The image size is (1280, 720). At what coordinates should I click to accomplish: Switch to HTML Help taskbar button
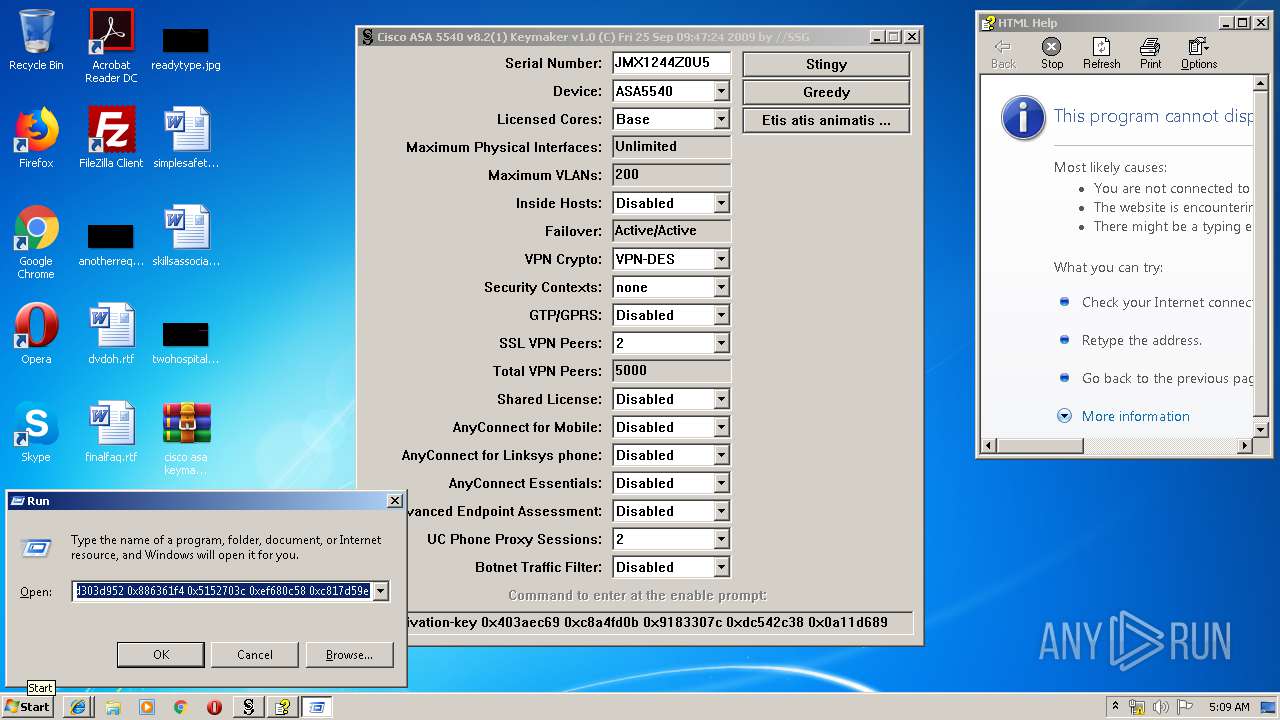(x=282, y=707)
